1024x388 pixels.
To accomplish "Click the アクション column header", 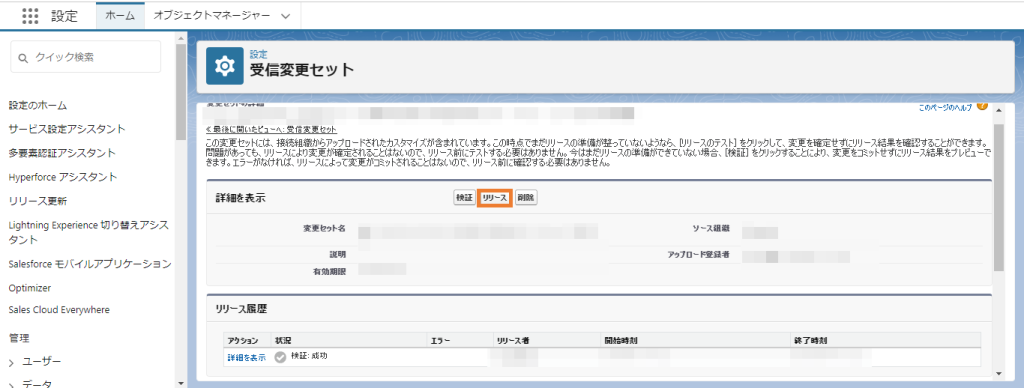I will point(242,341).
